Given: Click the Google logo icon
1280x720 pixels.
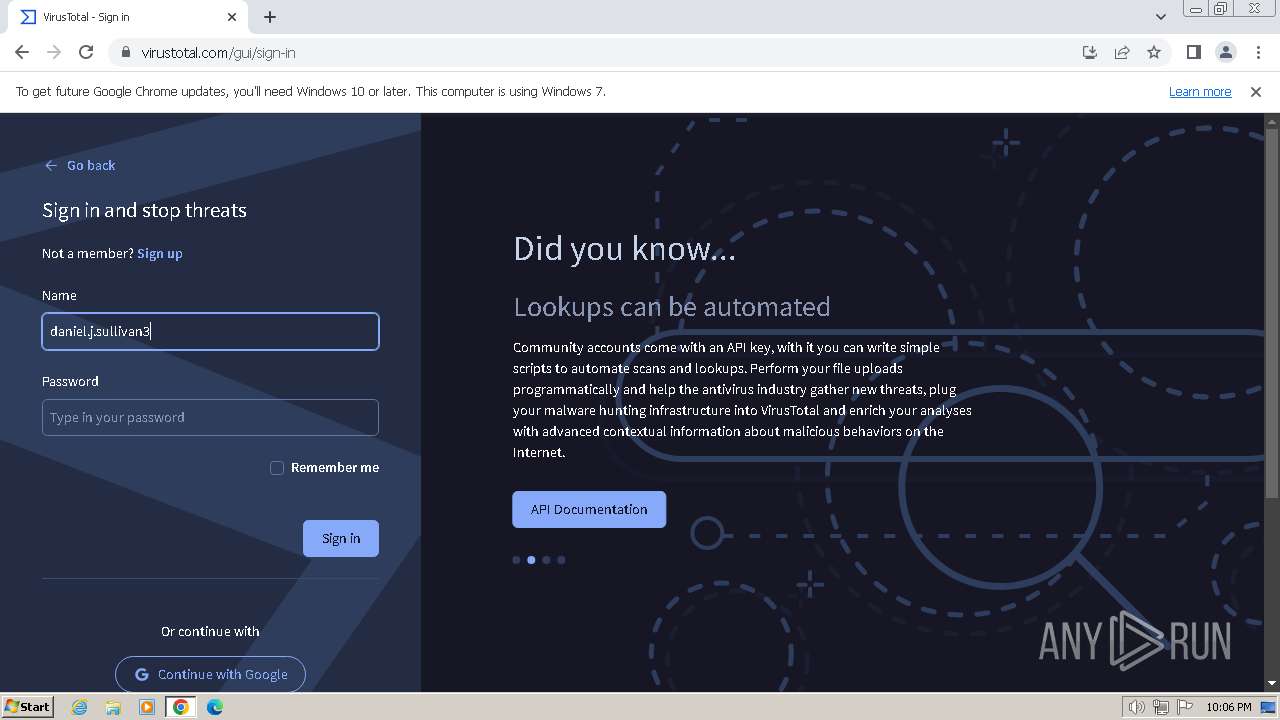Looking at the screenshot, I should point(142,674).
